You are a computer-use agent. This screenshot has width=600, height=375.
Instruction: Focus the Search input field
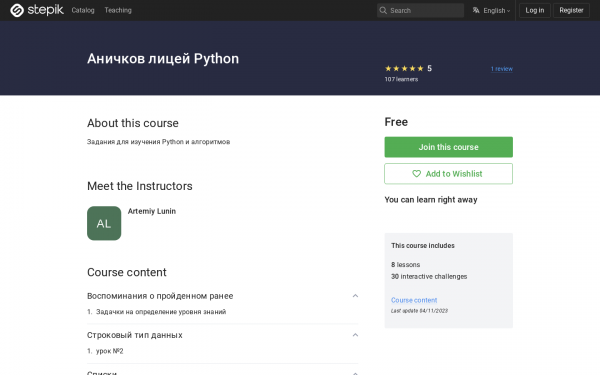coord(421,10)
